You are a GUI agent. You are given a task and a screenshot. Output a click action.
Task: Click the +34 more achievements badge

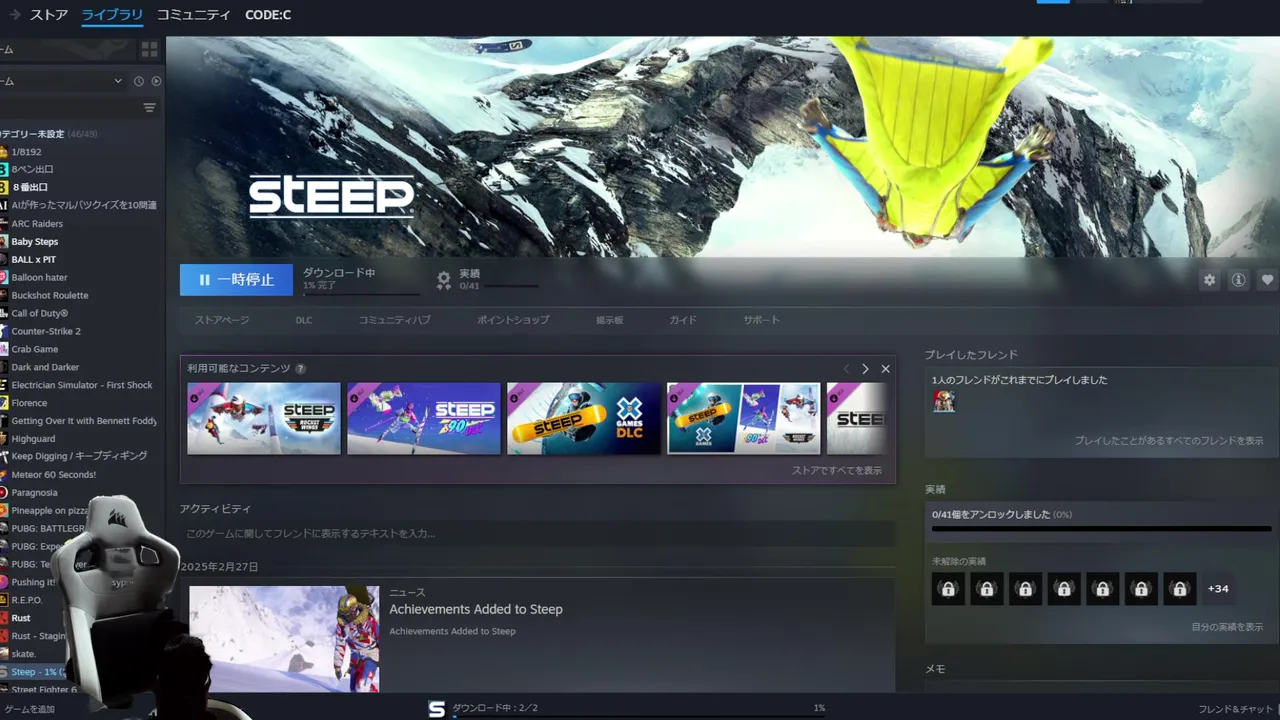tap(1218, 589)
